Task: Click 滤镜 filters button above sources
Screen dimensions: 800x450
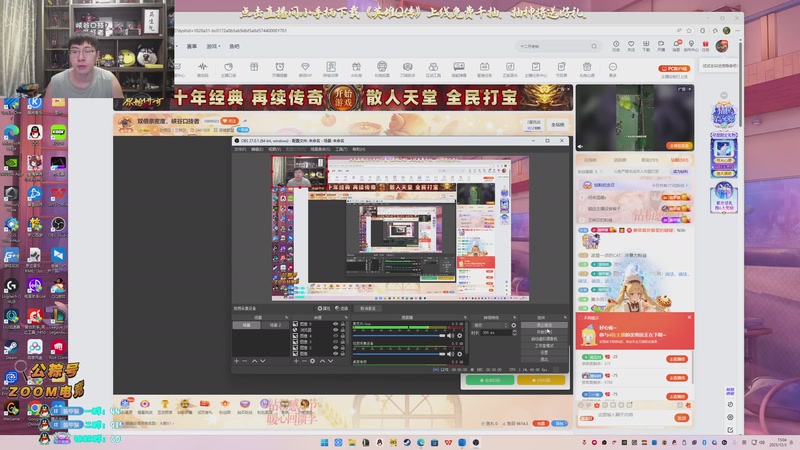Action: [341, 308]
